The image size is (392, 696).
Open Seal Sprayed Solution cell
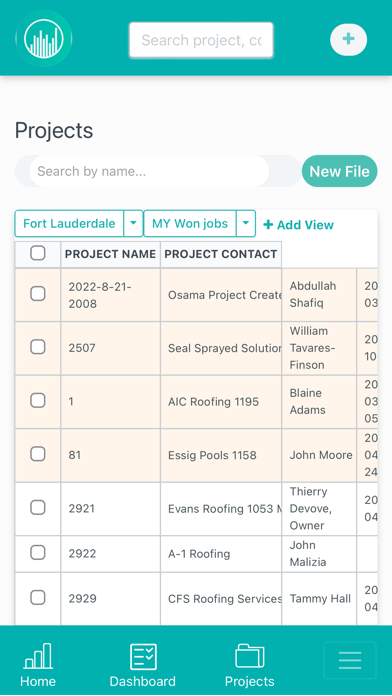point(221,348)
